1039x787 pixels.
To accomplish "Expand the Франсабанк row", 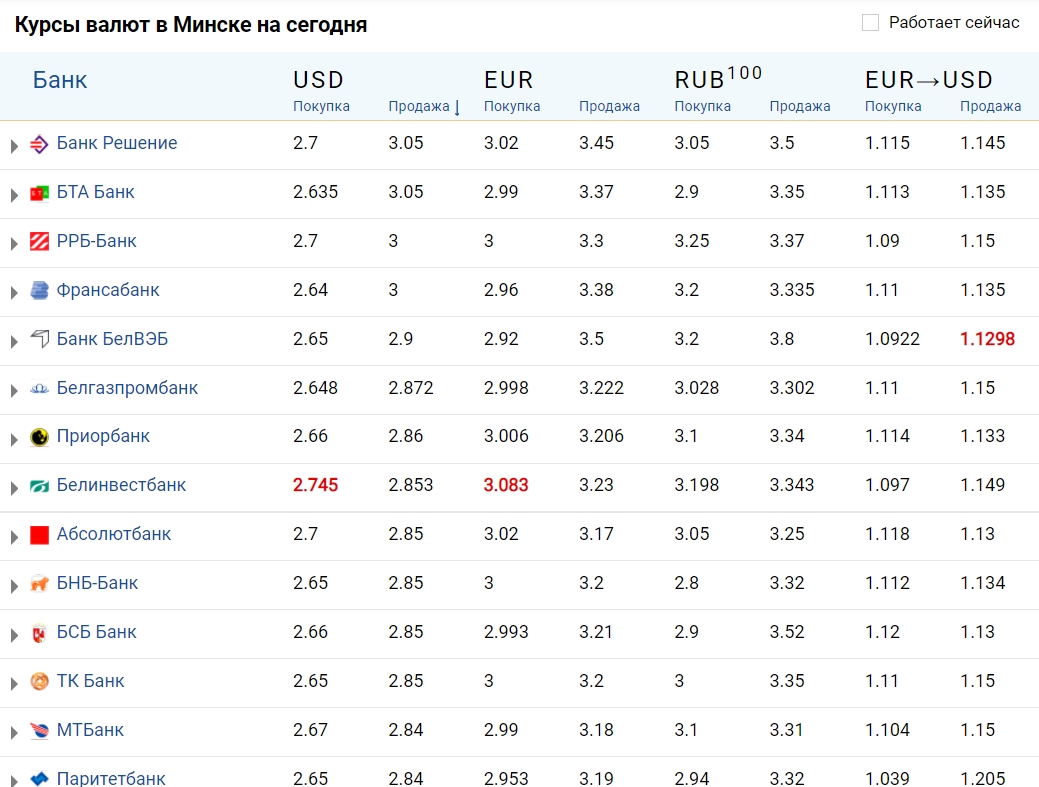I will pyautogui.click(x=14, y=292).
